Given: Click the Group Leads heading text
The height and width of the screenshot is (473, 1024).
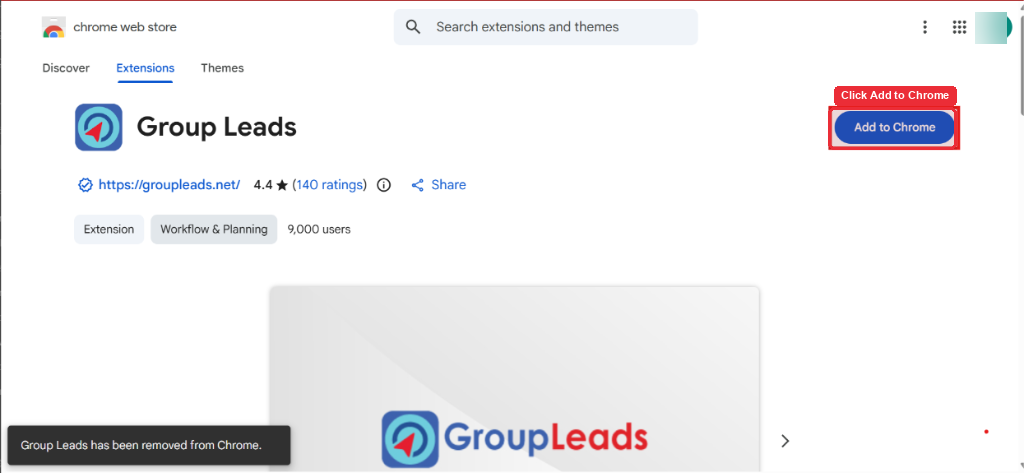Looking at the screenshot, I should click(x=217, y=127).
